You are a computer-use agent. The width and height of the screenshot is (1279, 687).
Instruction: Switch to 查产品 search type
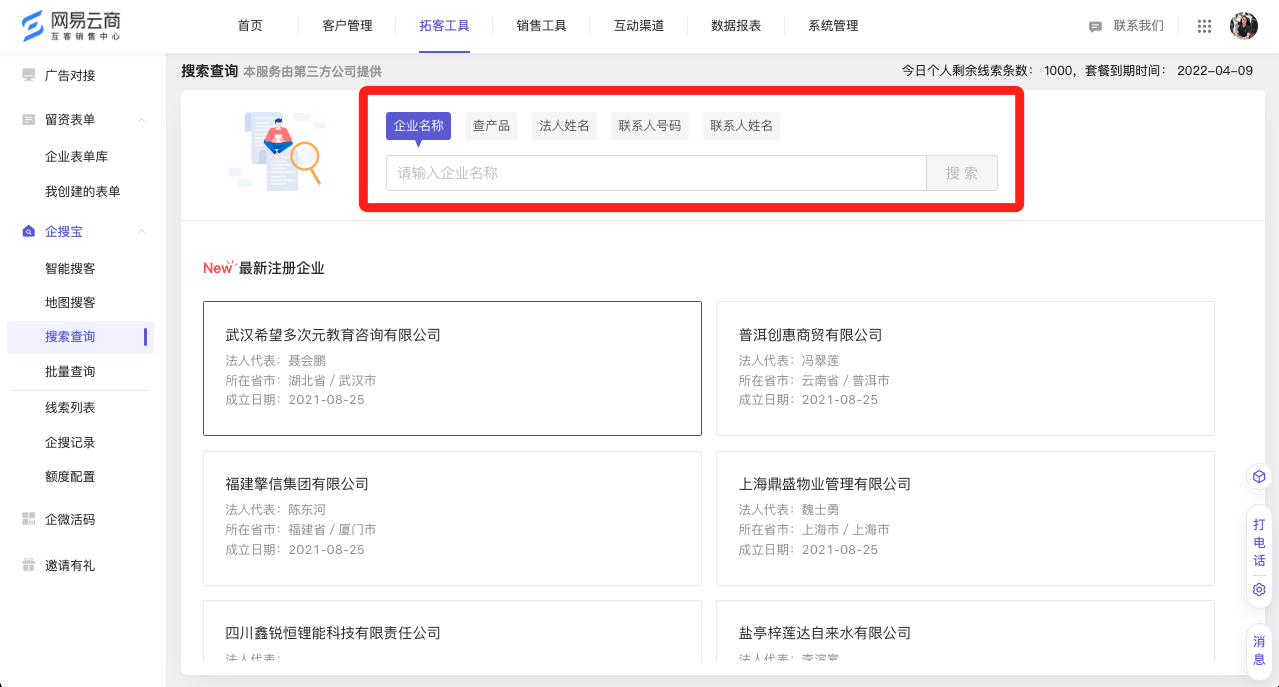491,126
